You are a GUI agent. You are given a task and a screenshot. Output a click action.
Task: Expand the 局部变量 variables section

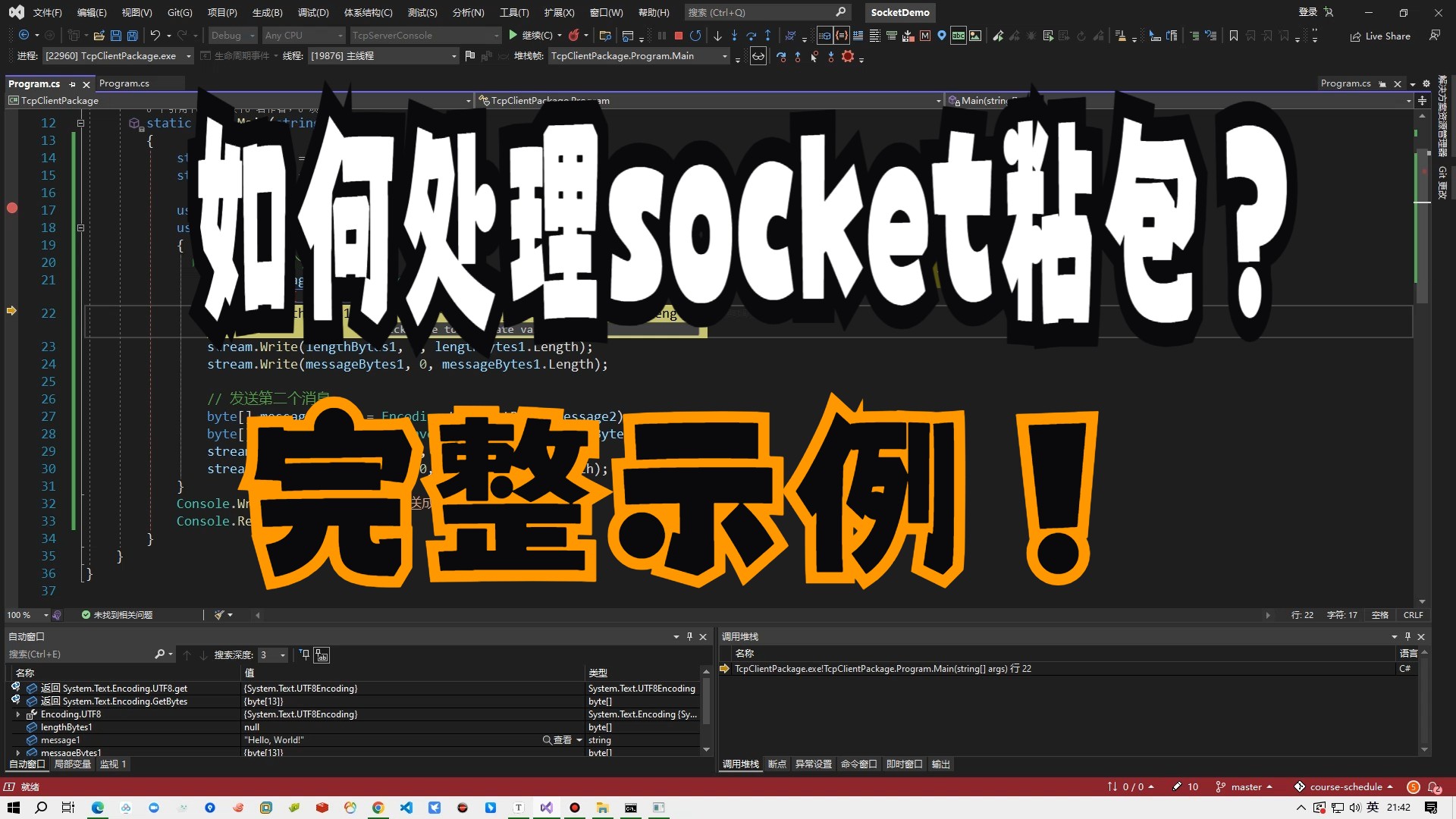74,764
